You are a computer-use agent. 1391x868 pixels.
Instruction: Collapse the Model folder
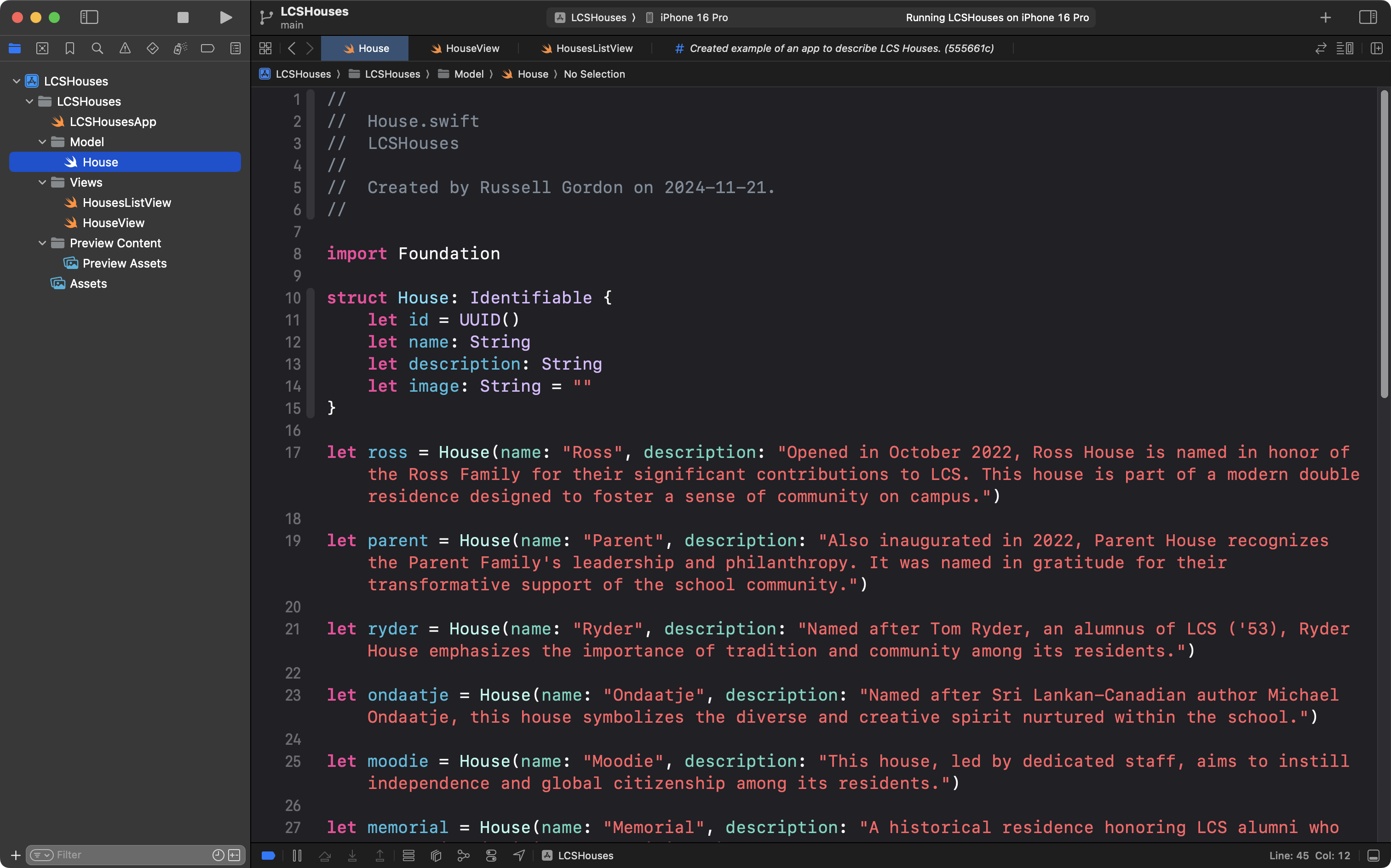click(42, 142)
